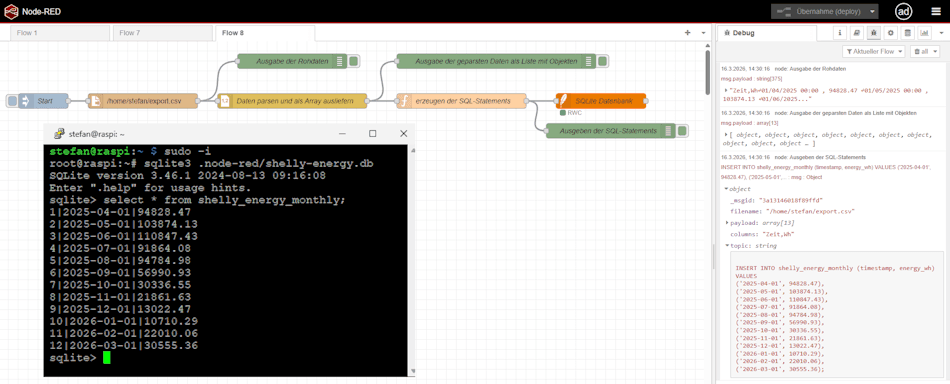Screen dimensions: 950x384
Task: Click list icon on Ausgabe der geparsten Daten node
Action: (588, 61)
